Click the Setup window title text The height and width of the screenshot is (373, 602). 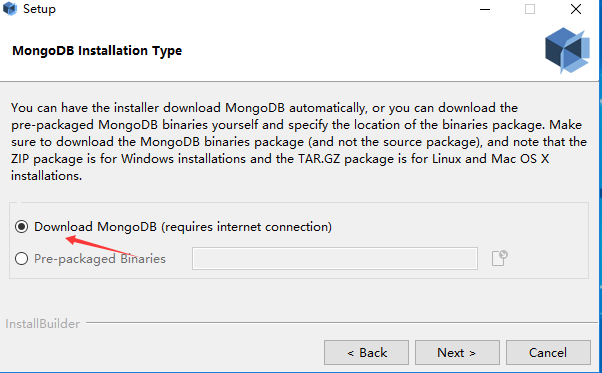click(39, 9)
